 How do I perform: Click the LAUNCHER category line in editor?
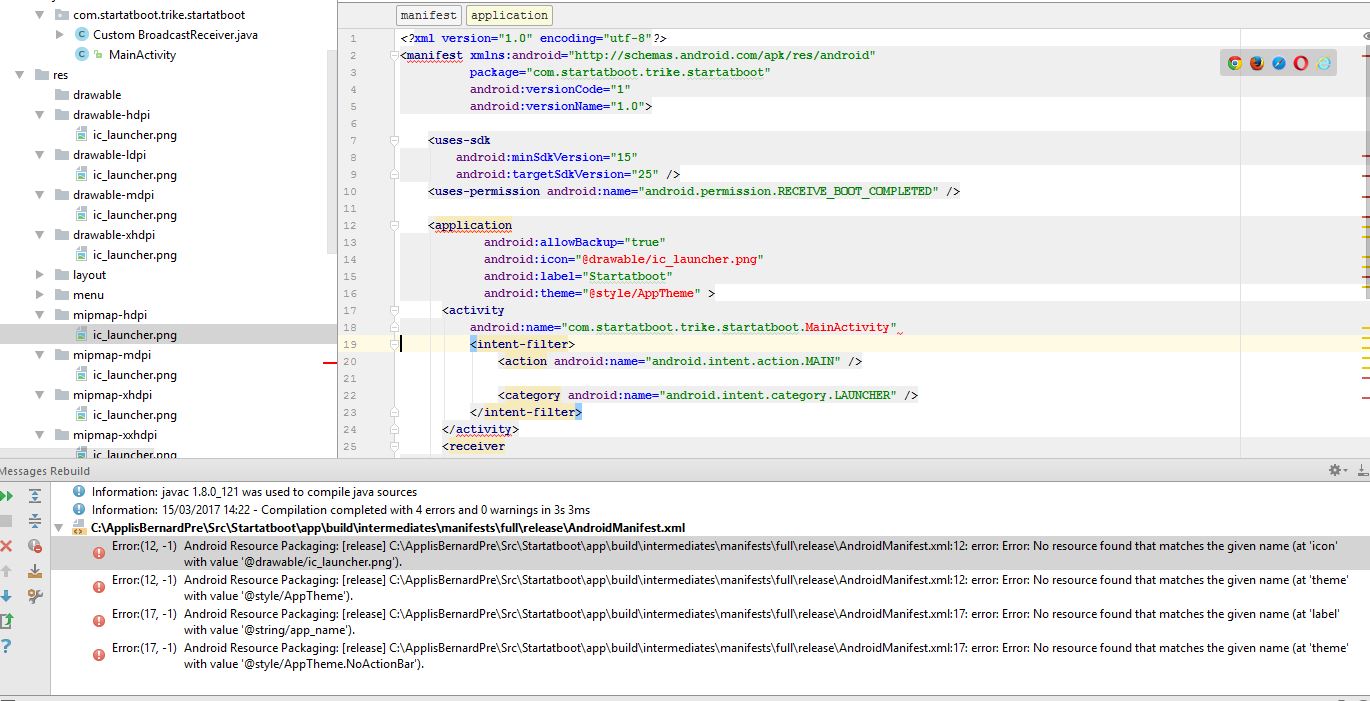tap(708, 395)
